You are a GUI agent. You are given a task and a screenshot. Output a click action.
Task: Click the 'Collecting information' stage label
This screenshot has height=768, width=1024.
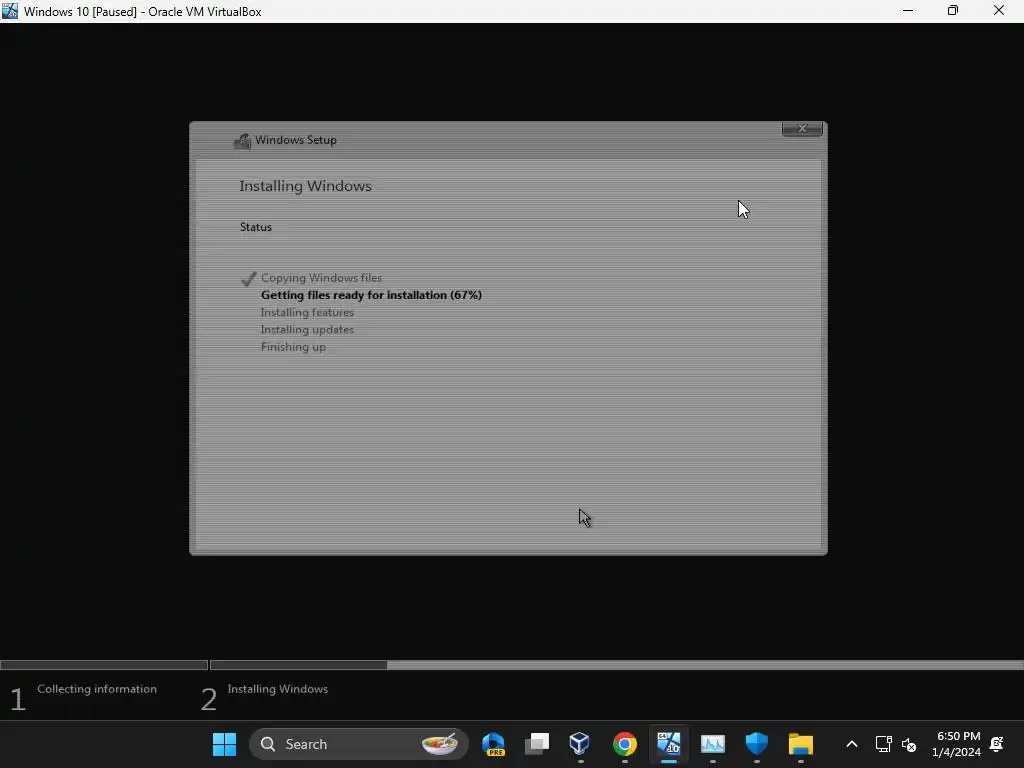97,689
